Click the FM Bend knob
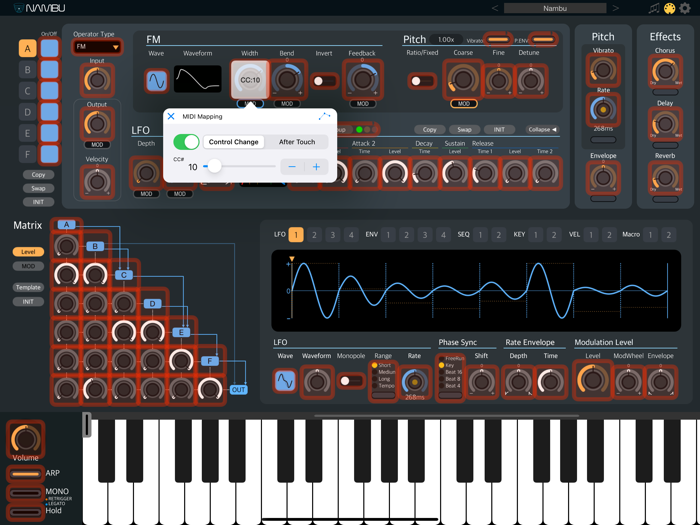This screenshot has width=700, height=525. point(287,79)
